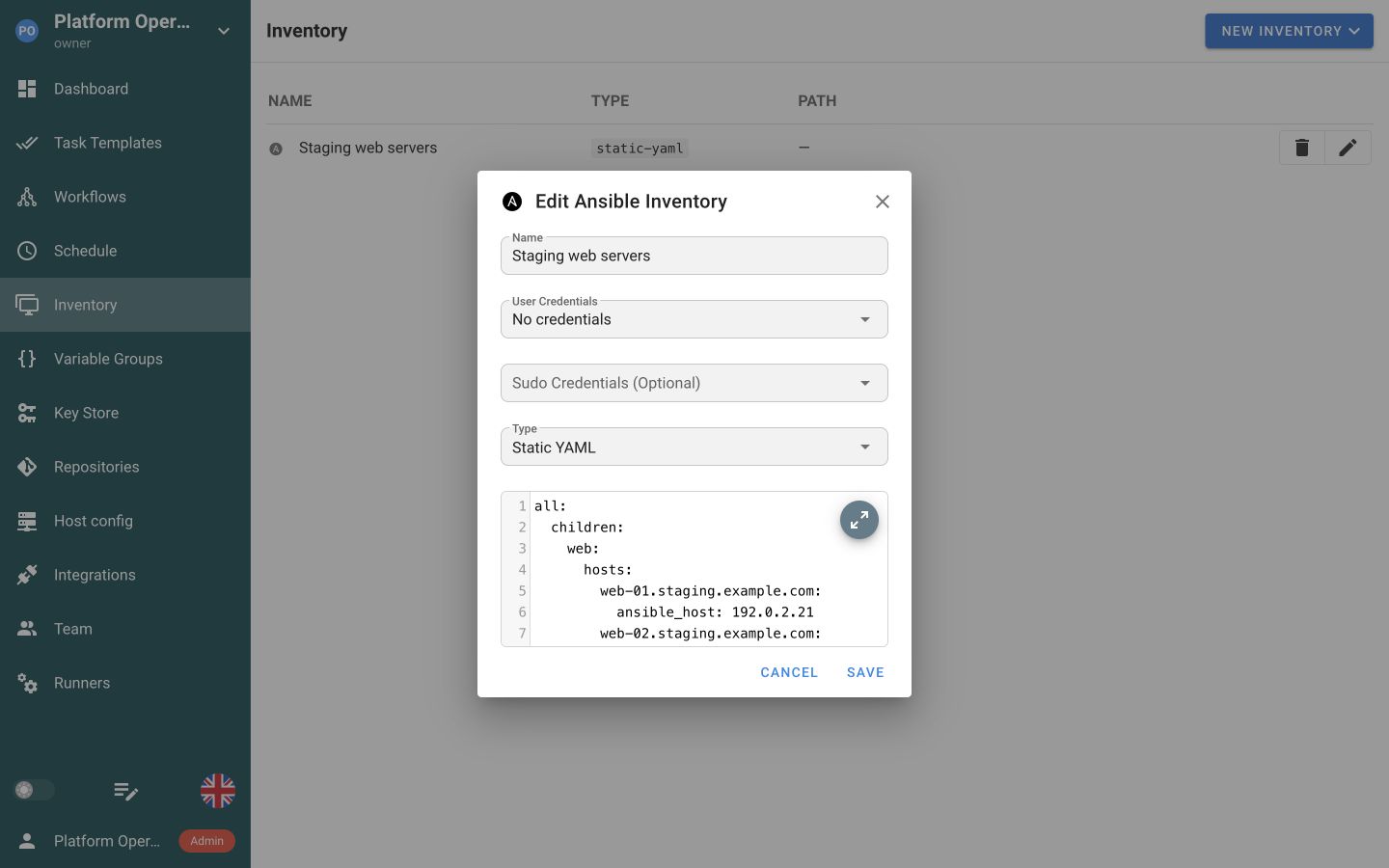
Task: Click the ansible_host: 192.0.2.21 line
Action: pos(715,611)
